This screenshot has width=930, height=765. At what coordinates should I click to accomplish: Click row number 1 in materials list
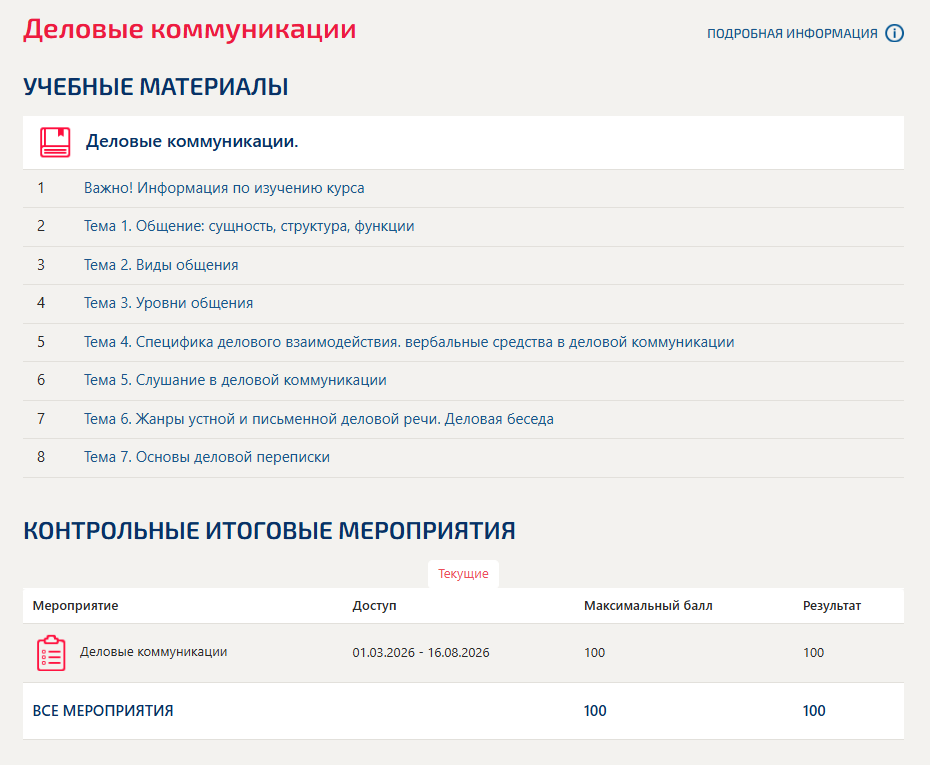41,188
